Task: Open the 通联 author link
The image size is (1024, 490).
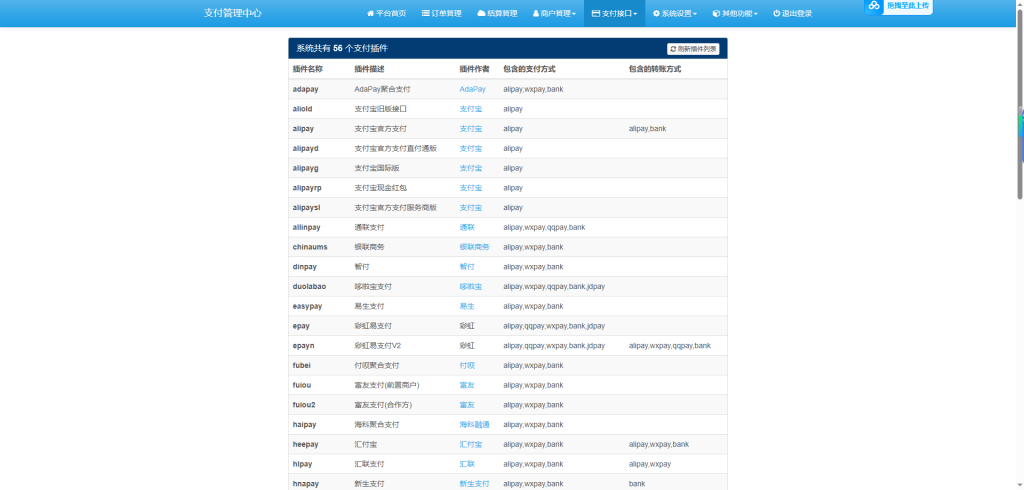Action: pos(467,227)
